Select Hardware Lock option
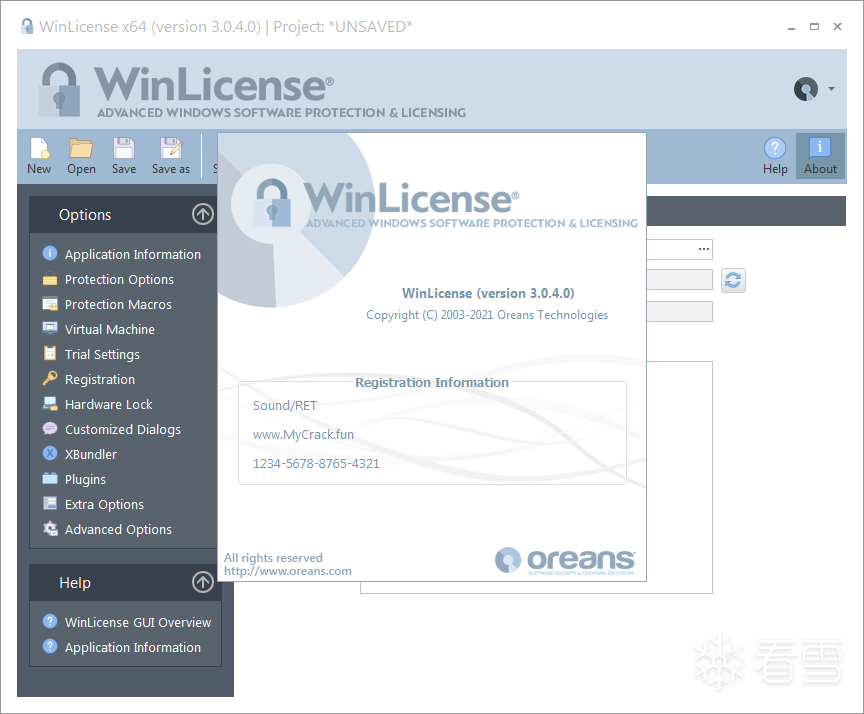Image resolution: width=864 pixels, height=714 pixels. pos(109,404)
